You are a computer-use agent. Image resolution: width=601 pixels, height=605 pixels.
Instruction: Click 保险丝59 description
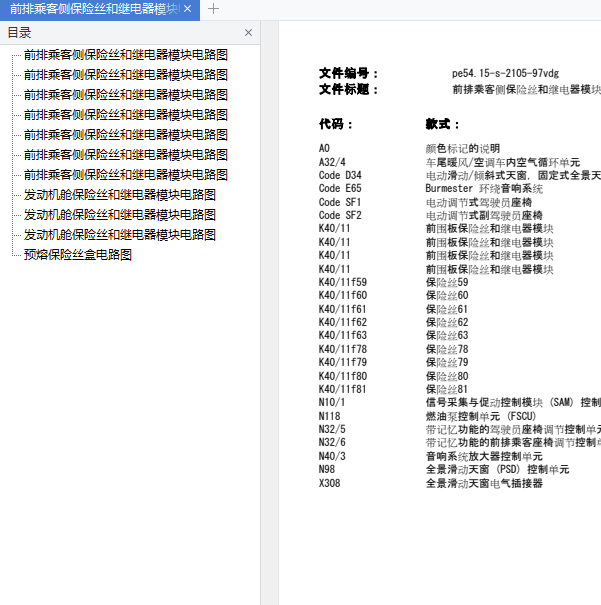pos(447,282)
